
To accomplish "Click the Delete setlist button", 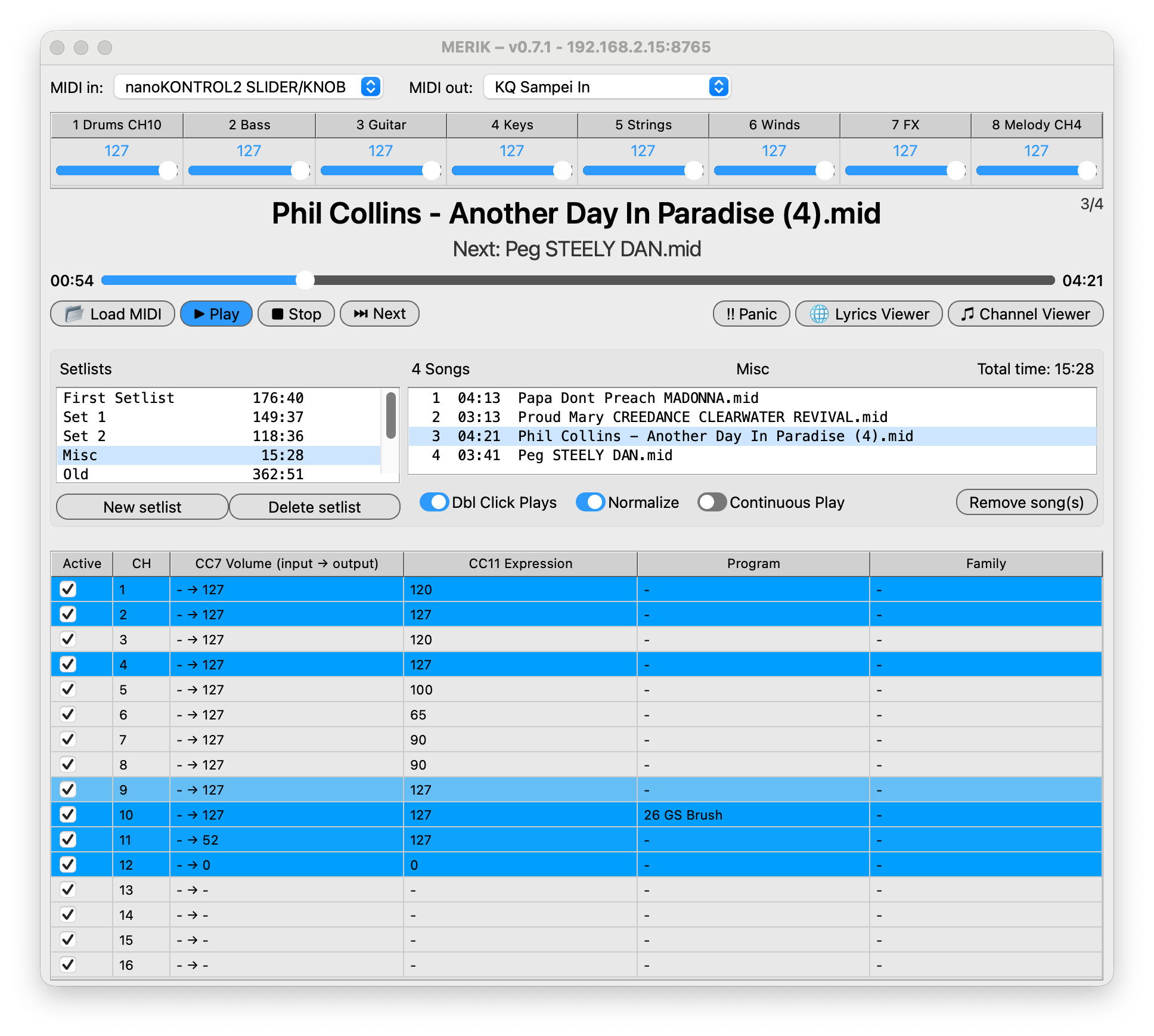I will [314, 507].
